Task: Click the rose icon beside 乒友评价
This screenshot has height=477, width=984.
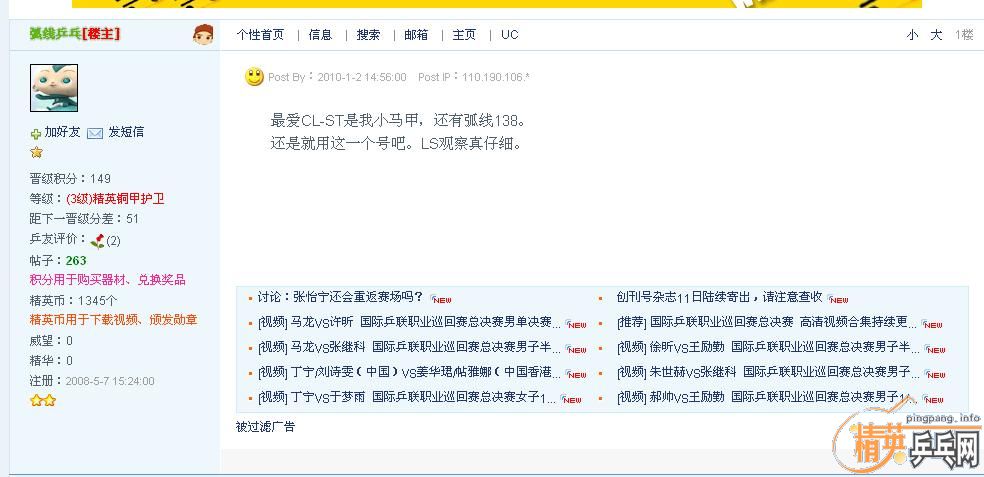Action: [97, 240]
